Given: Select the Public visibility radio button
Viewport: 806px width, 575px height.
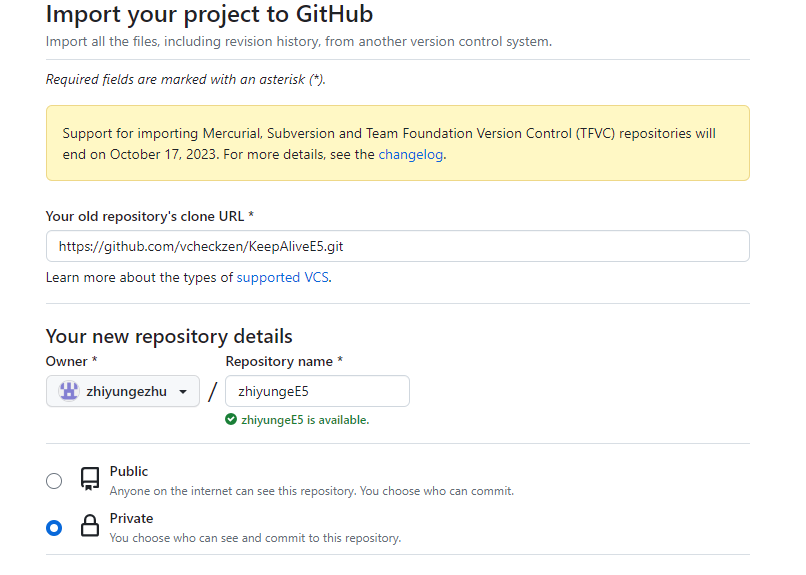Looking at the screenshot, I should [54, 481].
